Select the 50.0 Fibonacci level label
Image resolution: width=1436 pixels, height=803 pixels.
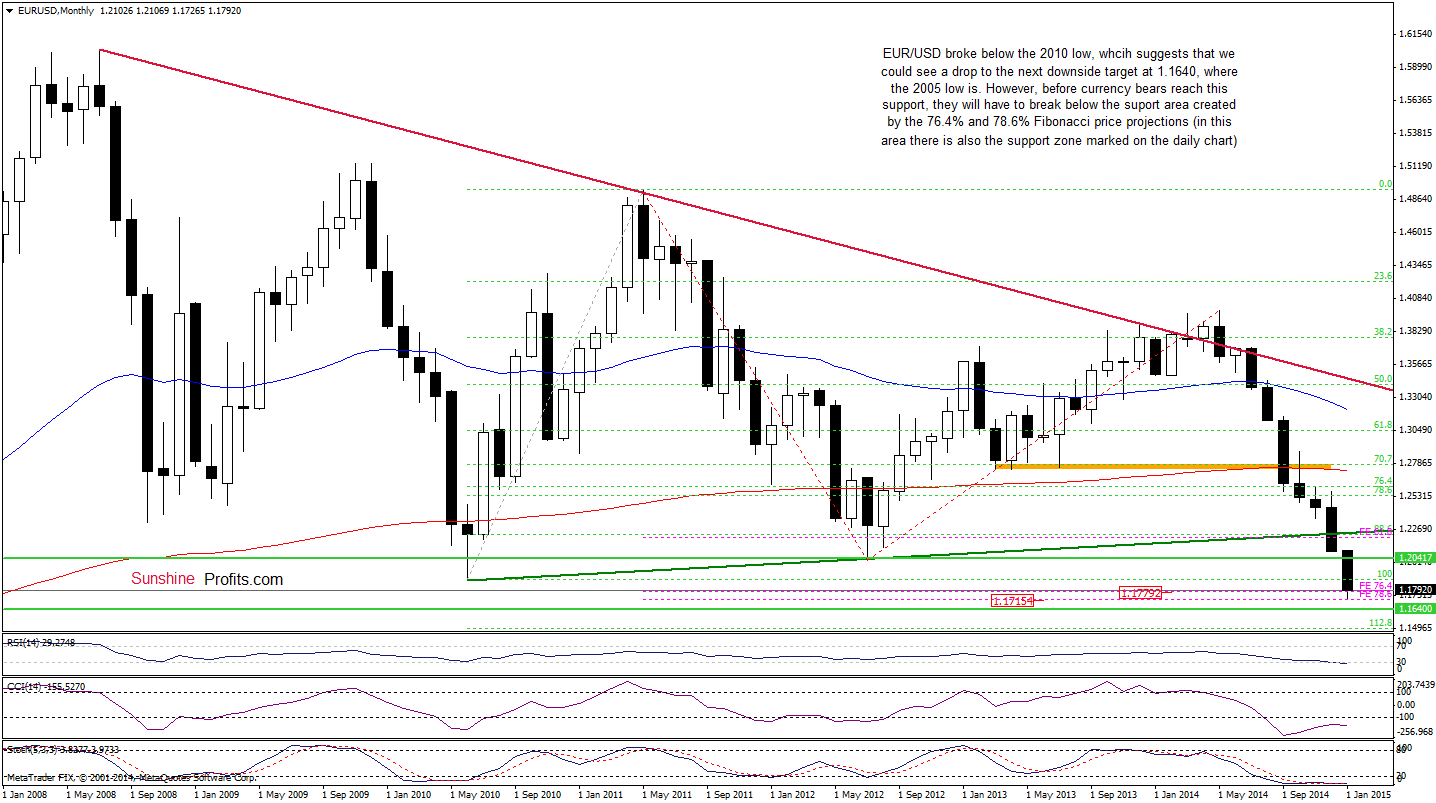coord(1384,378)
